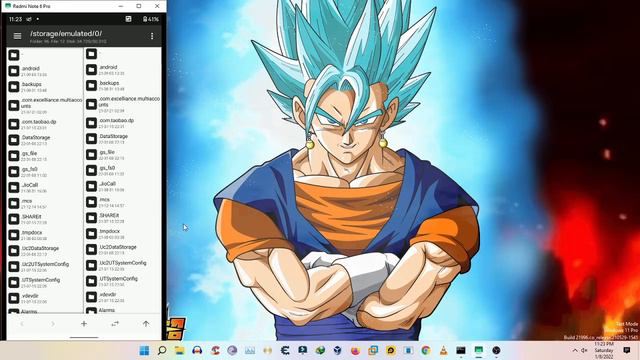The image size is (640, 360).
Task: Tap the up arrow to go to parent folder
Action: (x=146, y=324)
